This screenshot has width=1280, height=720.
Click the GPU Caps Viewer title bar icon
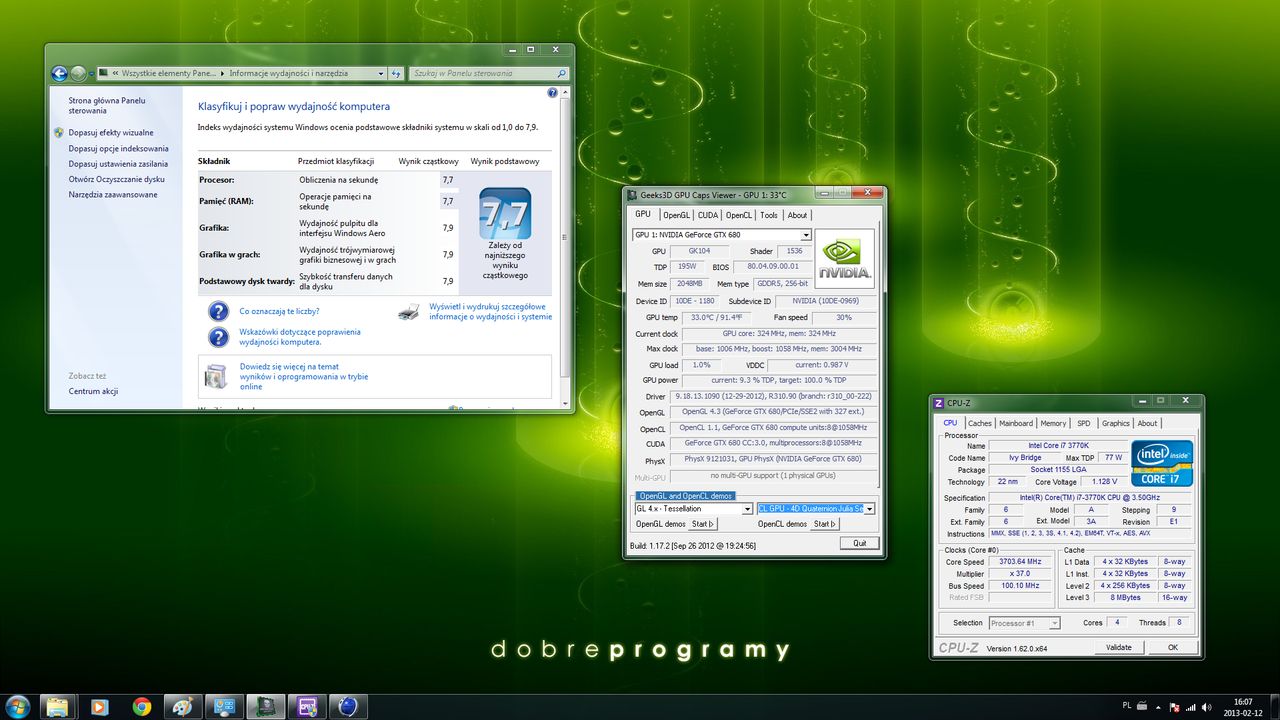pos(632,194)
